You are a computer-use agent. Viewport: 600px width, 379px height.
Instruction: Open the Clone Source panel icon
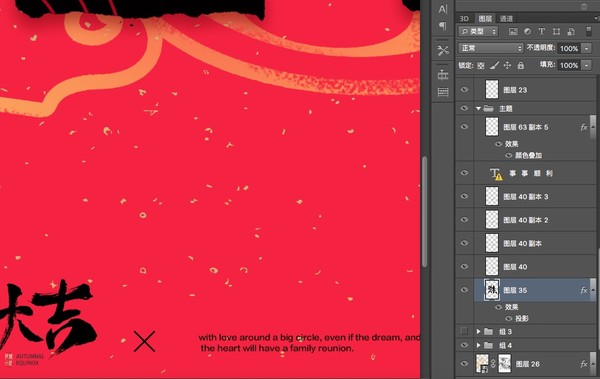(x=443, y=75)
